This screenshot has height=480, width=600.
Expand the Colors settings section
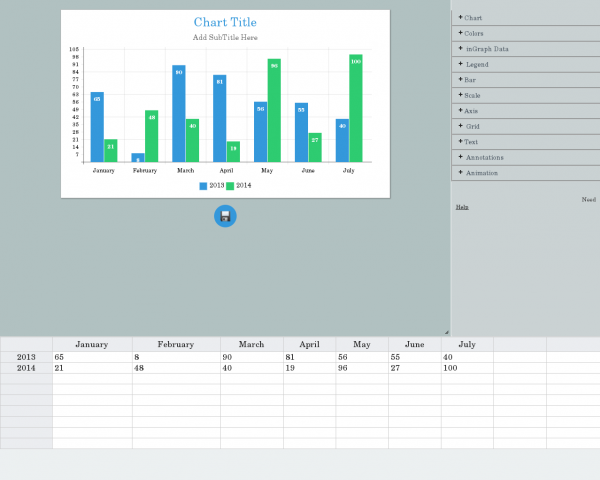point(473,33)
